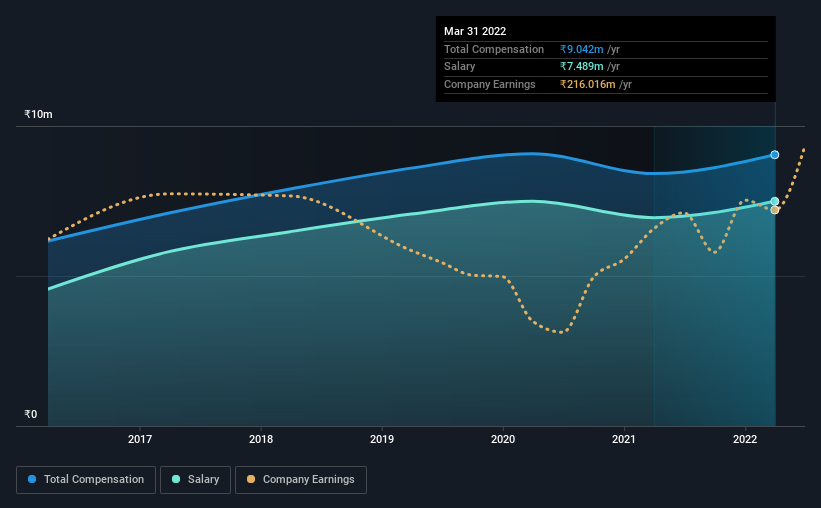Image resolution: width=821 pixels, height=508 pixels.
Task: Click the ₹9.042m total compensation value
Action: click(581, 49)
